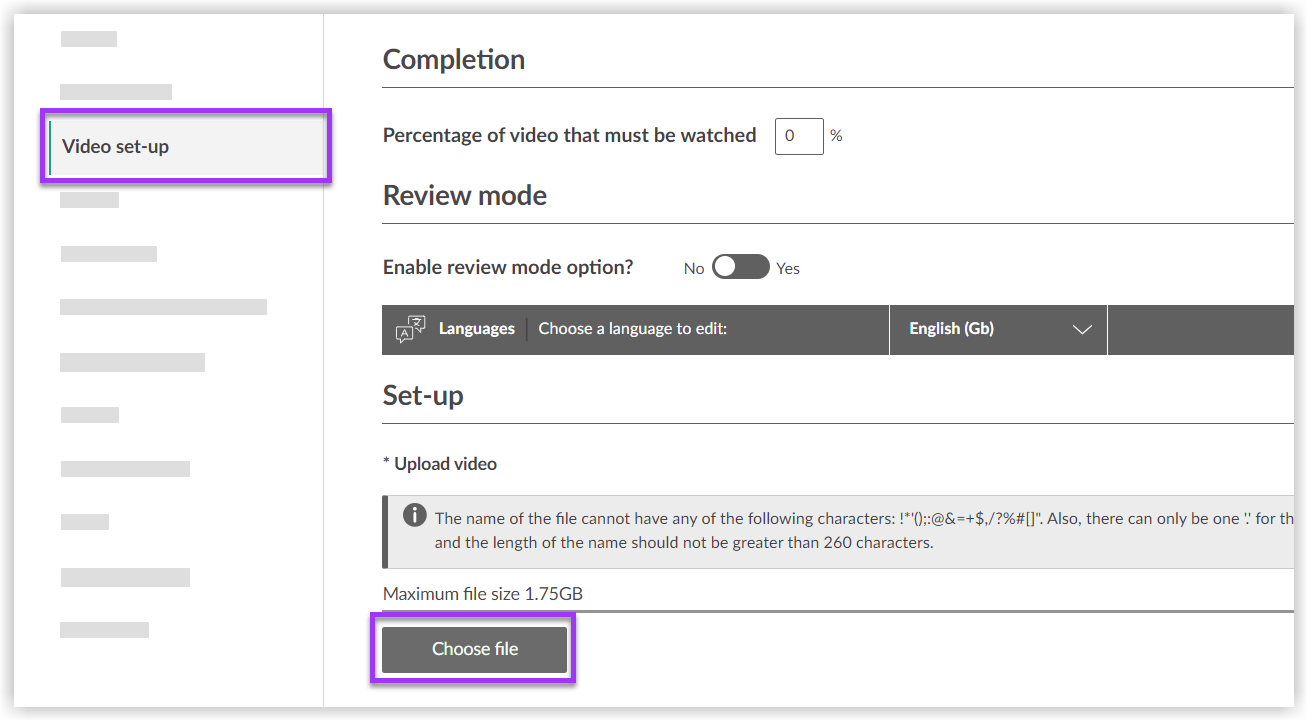Click the Upload video label
The width and height of the screenshot is (1308, 721).
coord(440,463)
